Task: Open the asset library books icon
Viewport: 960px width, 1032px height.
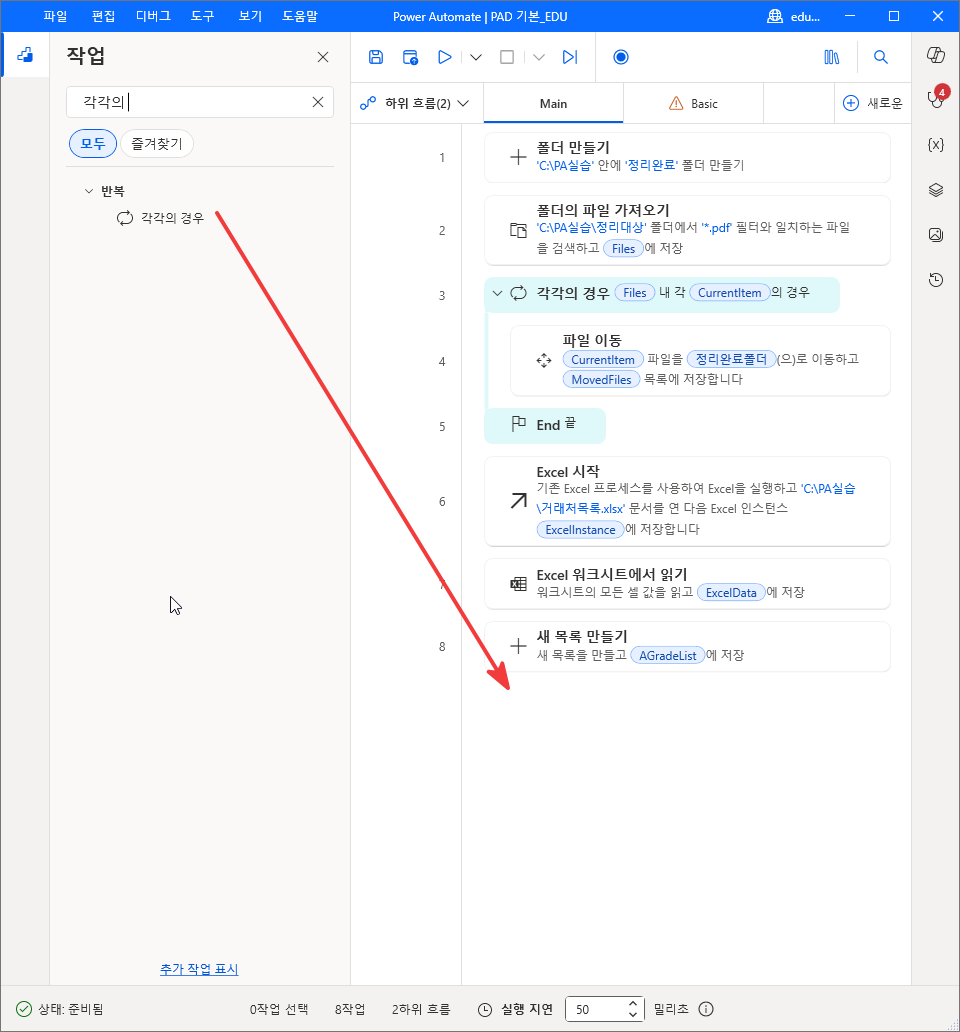Action: click(x=832, y=57)
